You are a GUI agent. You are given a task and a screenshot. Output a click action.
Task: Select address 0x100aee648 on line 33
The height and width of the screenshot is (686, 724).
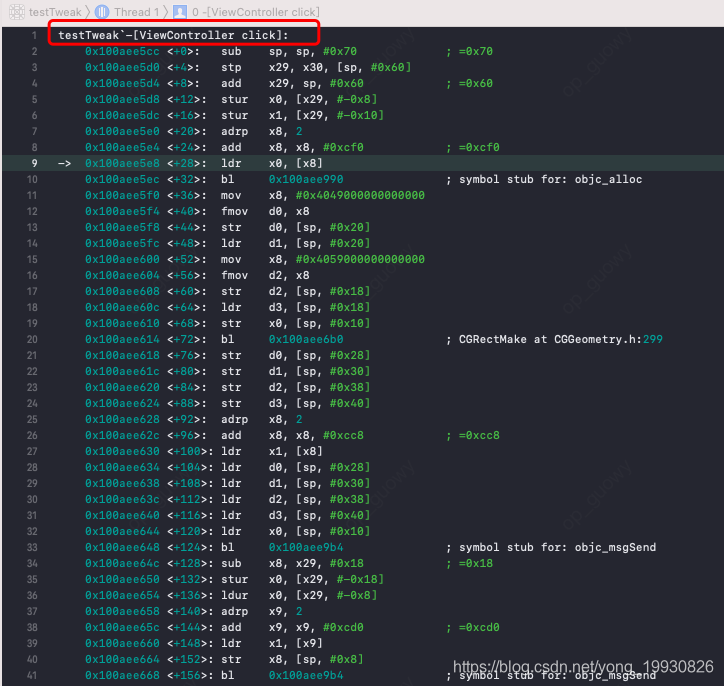click(x=122, y=548)
